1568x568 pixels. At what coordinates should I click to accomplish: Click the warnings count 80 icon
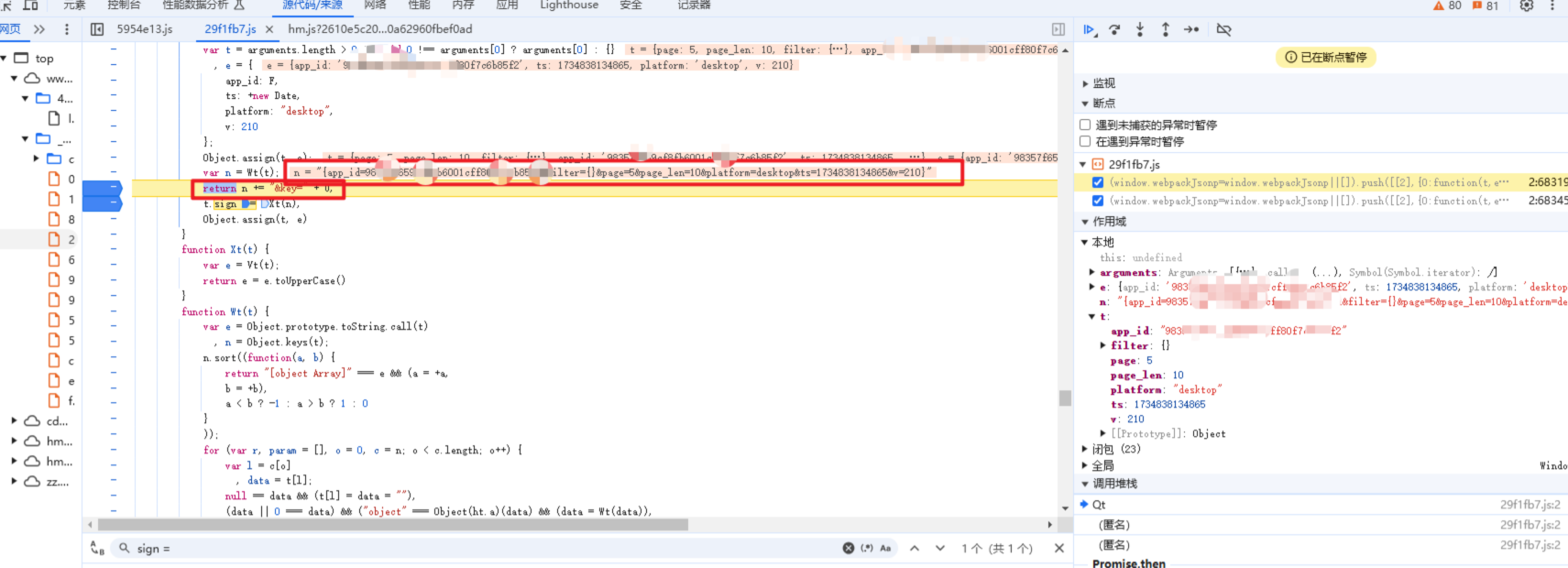(1447, 5)
